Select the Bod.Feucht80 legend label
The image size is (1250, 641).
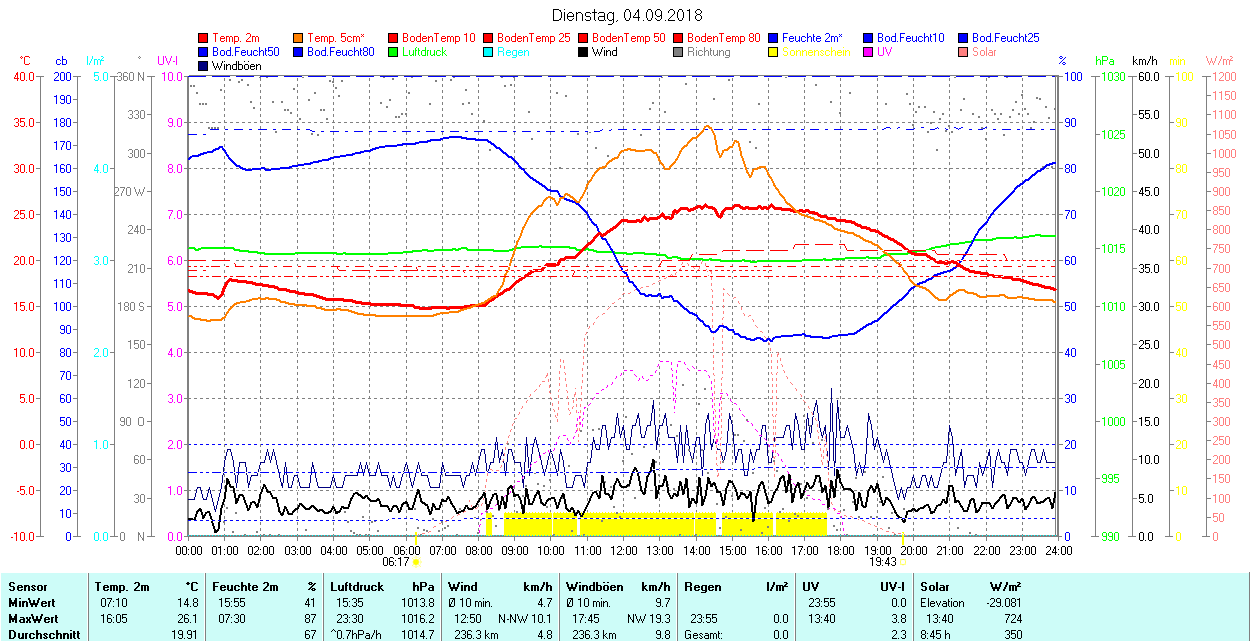pos(341,52)
